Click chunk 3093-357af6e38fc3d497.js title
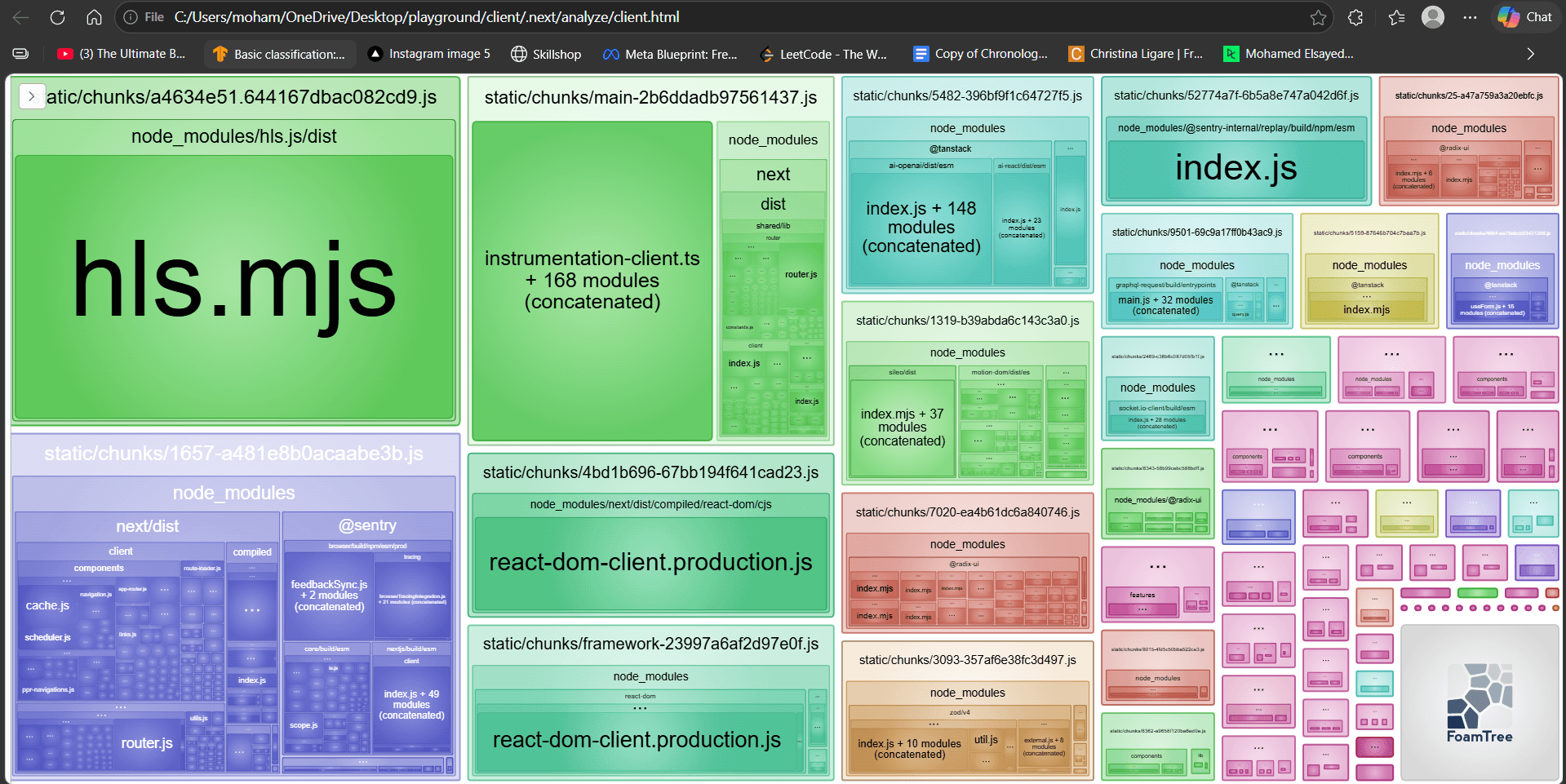1566x784 pixels. click(x=967, y=660)
